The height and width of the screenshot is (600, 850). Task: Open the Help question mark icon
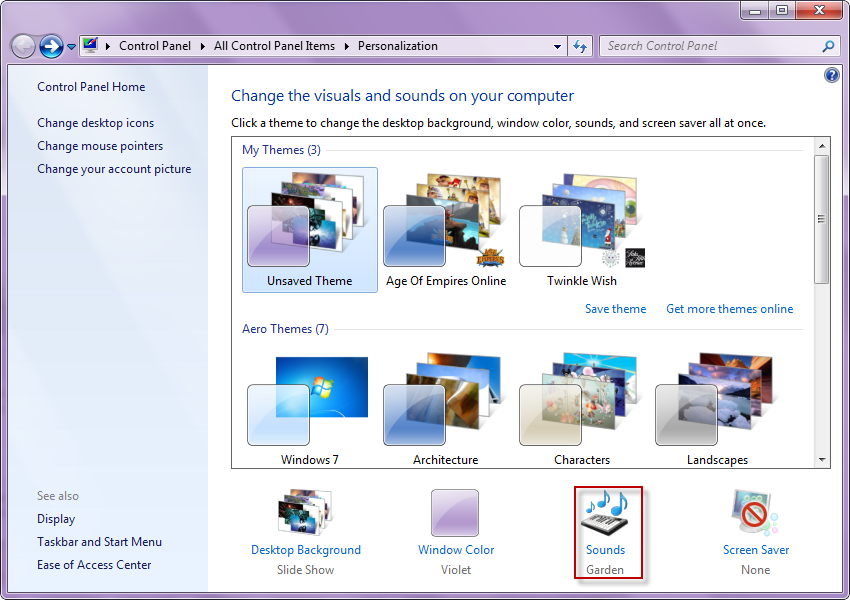(x=832, y=75)
